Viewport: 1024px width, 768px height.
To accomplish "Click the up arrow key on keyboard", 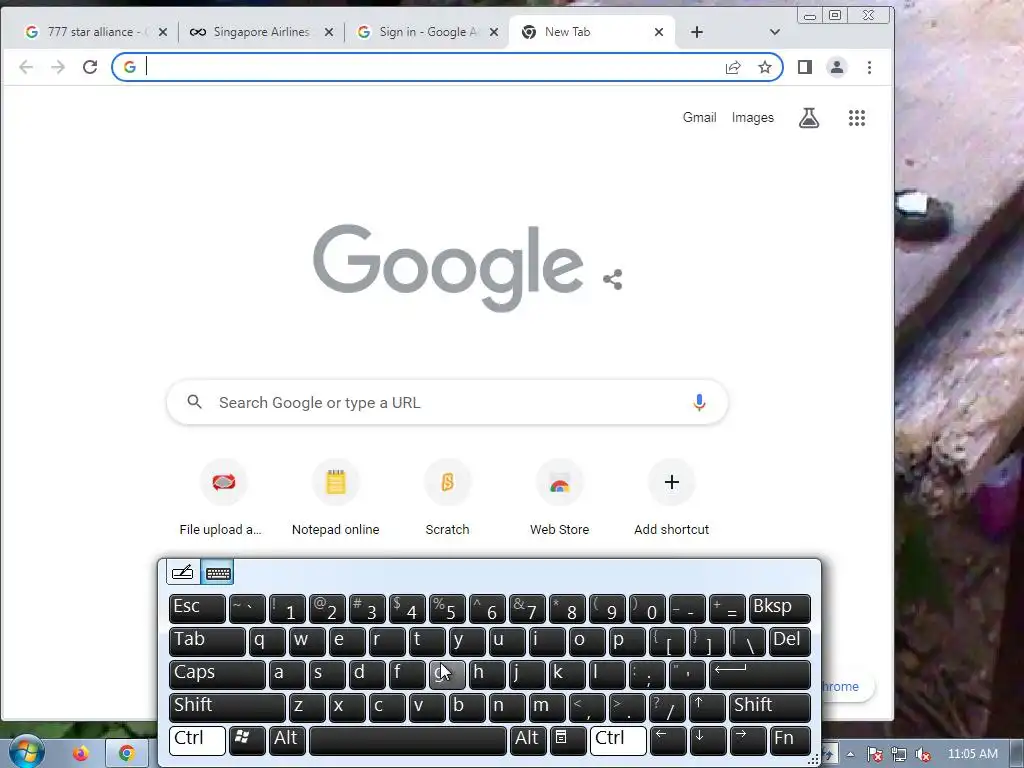I will pos(707,707).
